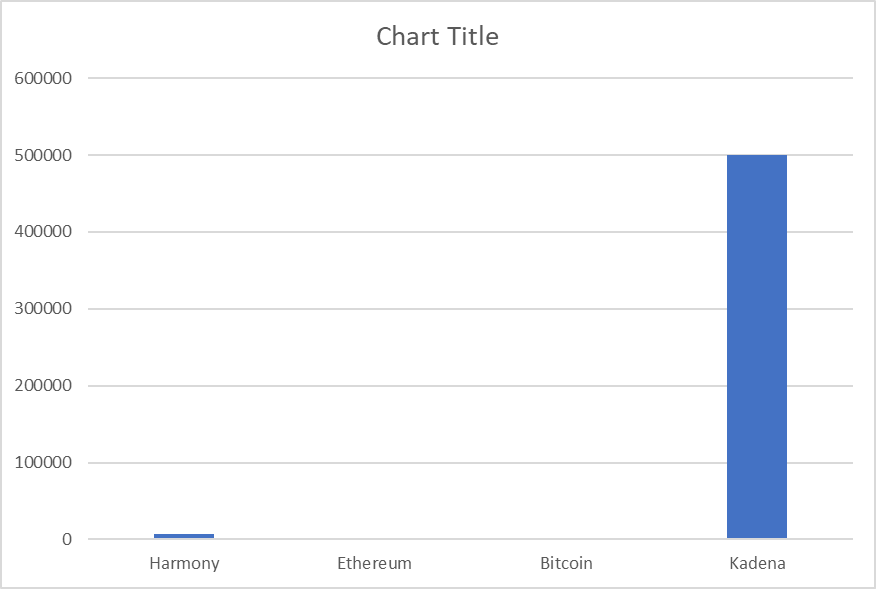Select the 100000 horizontal gridline
Image resolution: width=876 pixels, height=589 pixels.
point(470,463)
